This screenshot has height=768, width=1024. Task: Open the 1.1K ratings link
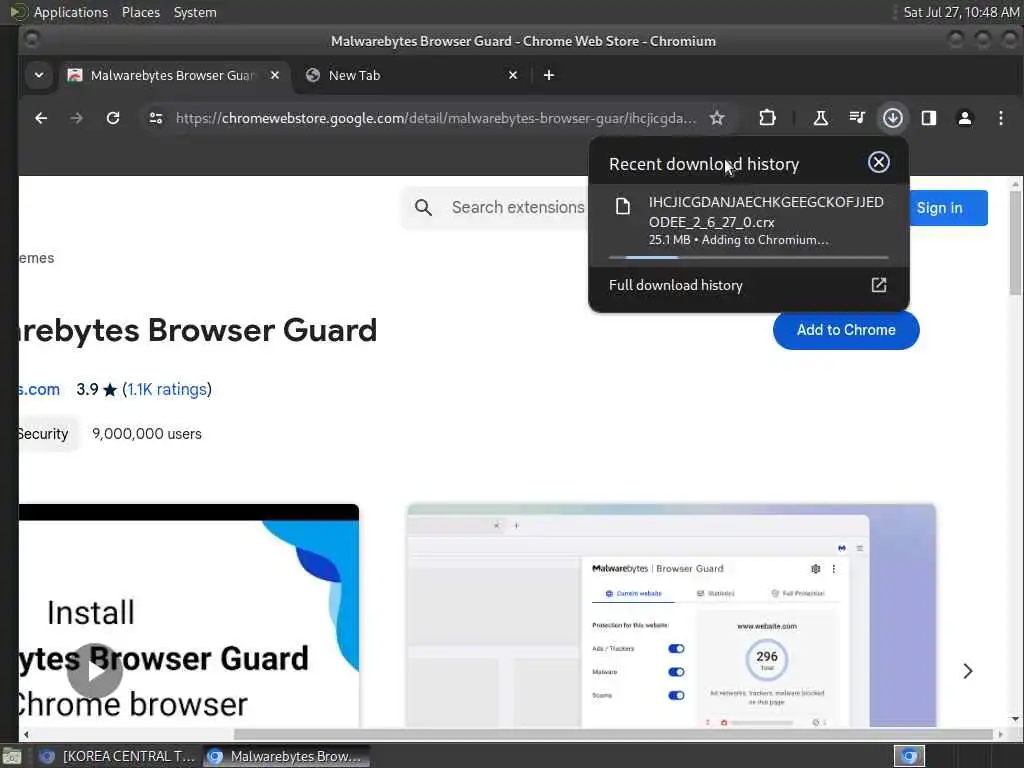(x=167, y=389)
